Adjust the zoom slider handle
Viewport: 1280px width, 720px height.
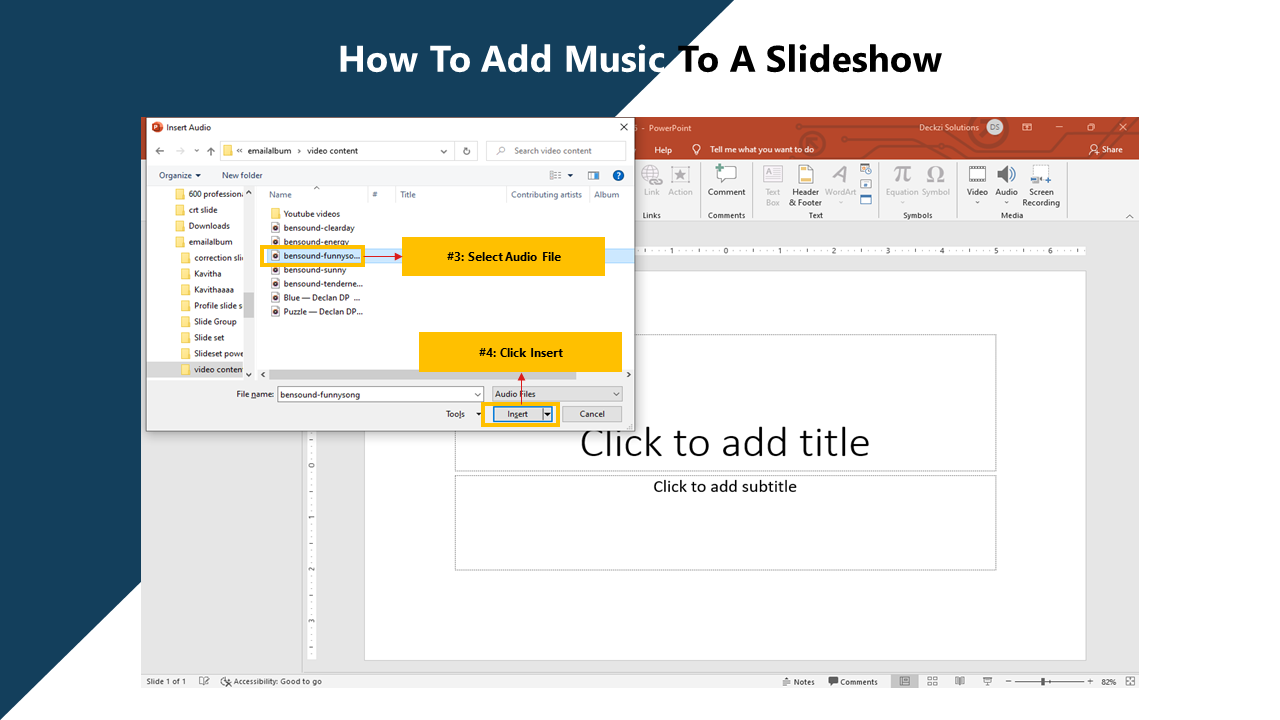coord(1043,681)
